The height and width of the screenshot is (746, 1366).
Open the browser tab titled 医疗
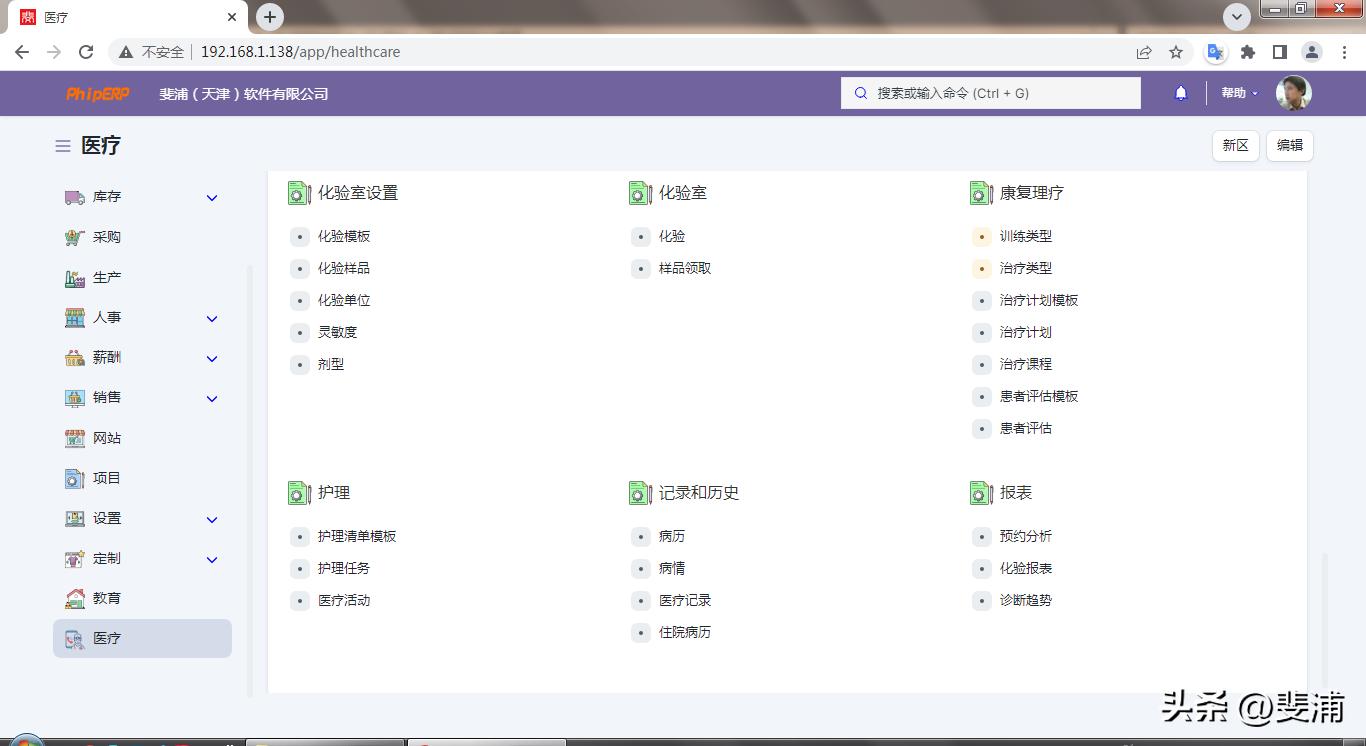pyautogui.click(x=130, y=17)
